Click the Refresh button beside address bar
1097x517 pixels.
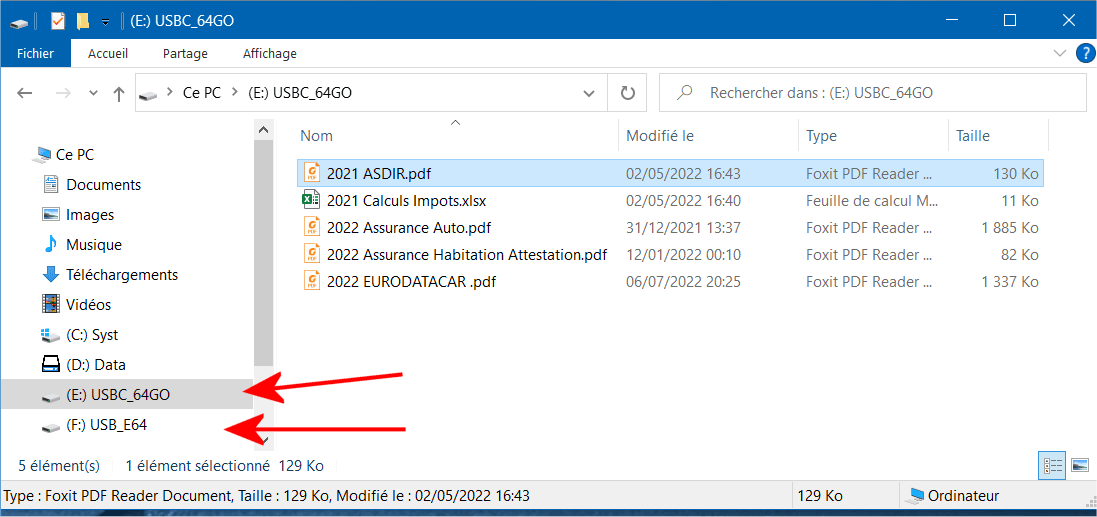click(628, 93)
